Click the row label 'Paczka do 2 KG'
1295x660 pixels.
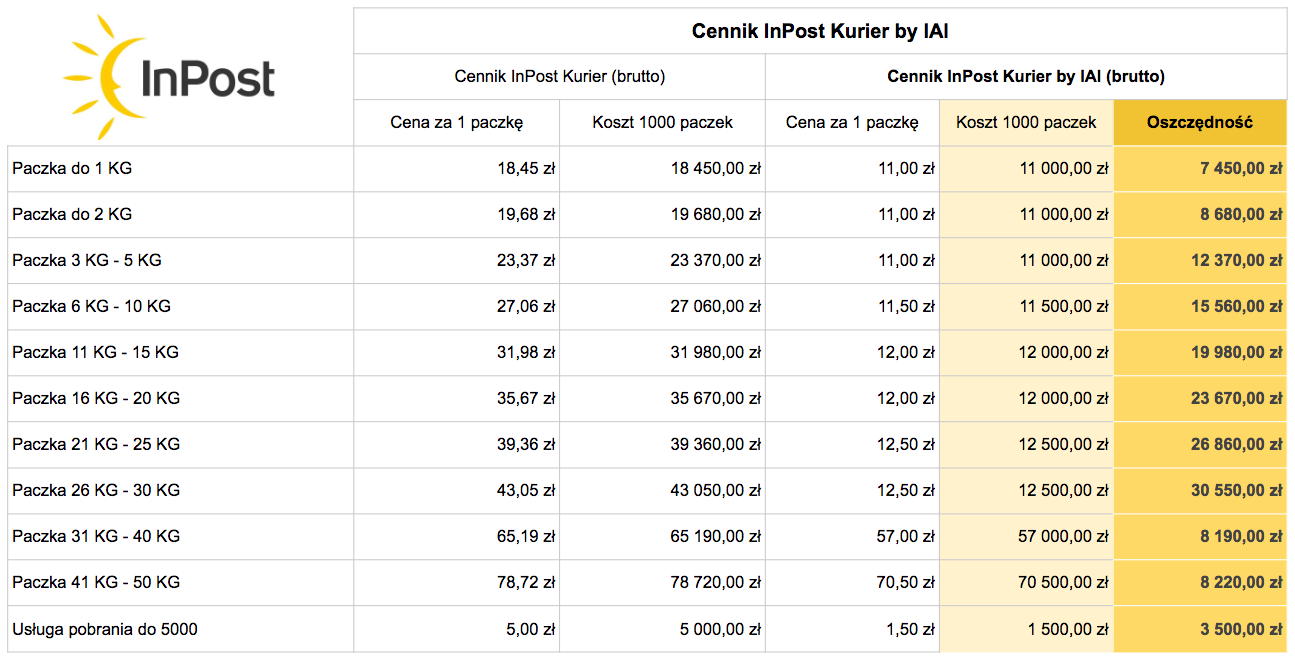point(72,215)
